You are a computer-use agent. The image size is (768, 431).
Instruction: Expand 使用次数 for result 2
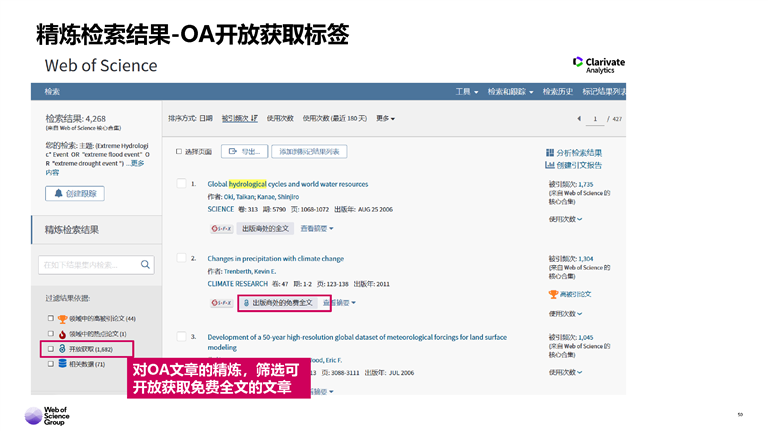(565, 313)
